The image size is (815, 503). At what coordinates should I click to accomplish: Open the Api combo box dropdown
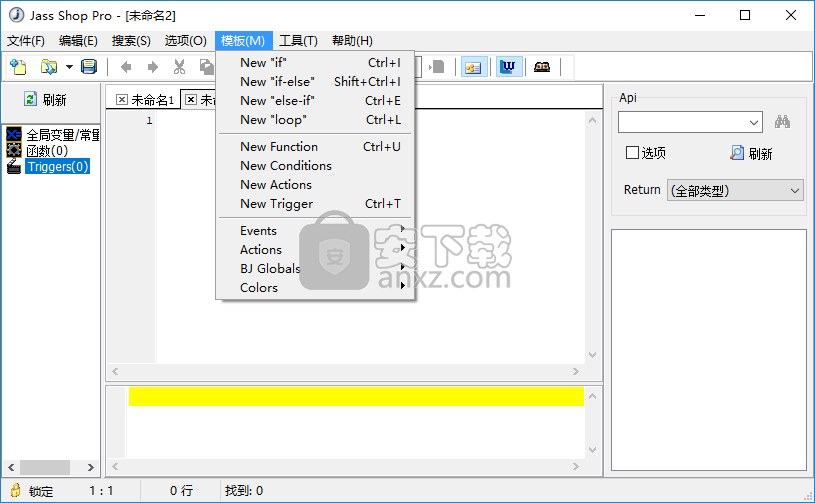(754, 123)
